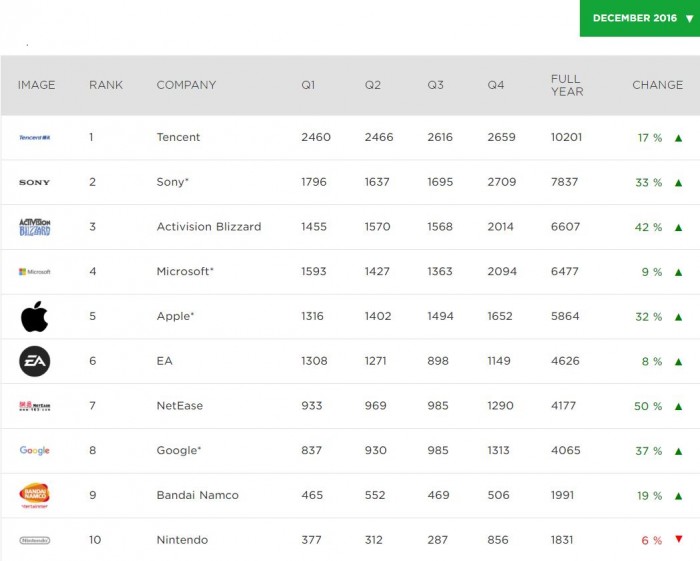The image size is (700, 561).
Task: Click the green up arrow in Sony row
Action: (679, 183)
